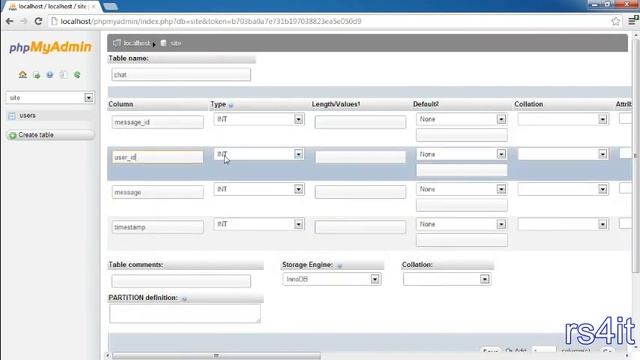
Task: Open the blue query window icon
Action: pos(50,75)
